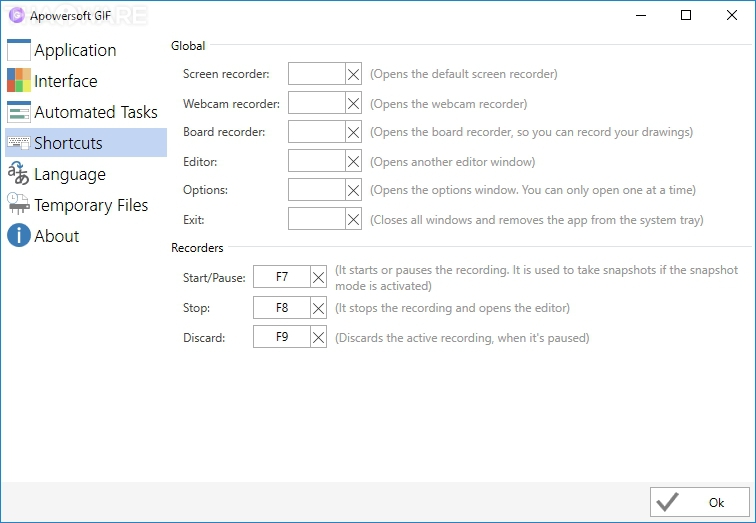Clear the Exit shortcut with X

click(x=354, y=219)
